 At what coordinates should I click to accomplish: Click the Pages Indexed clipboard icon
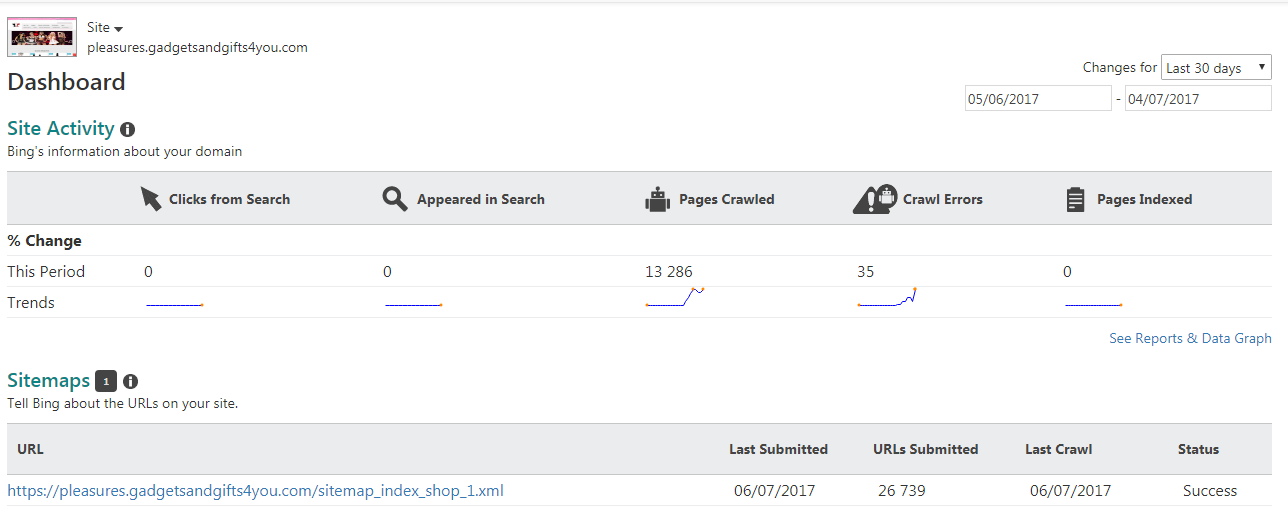point(1076,199)
